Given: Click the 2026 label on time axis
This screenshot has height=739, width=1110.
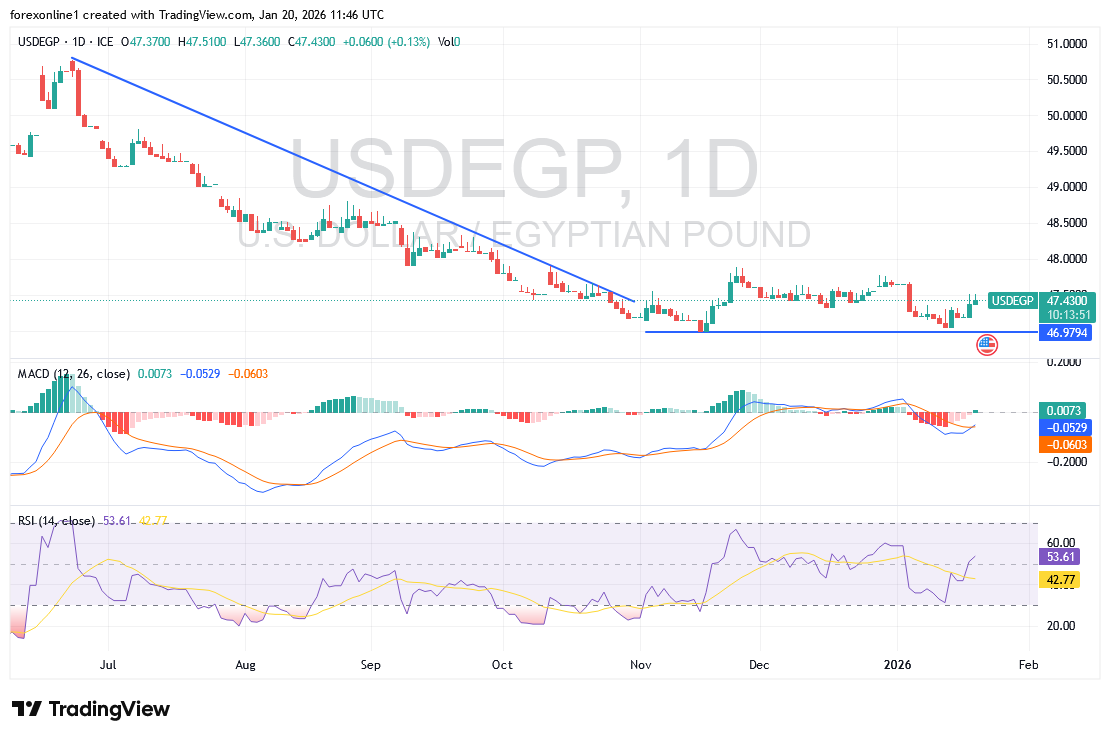Looking at the screenshot, I should click(x=896, y=663).
